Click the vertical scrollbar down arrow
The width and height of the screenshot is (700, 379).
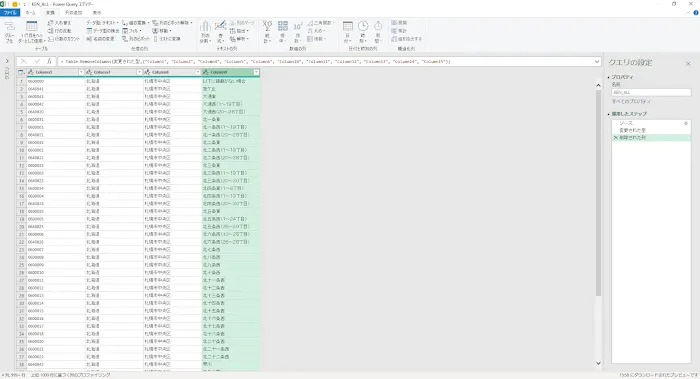(598, 363)
